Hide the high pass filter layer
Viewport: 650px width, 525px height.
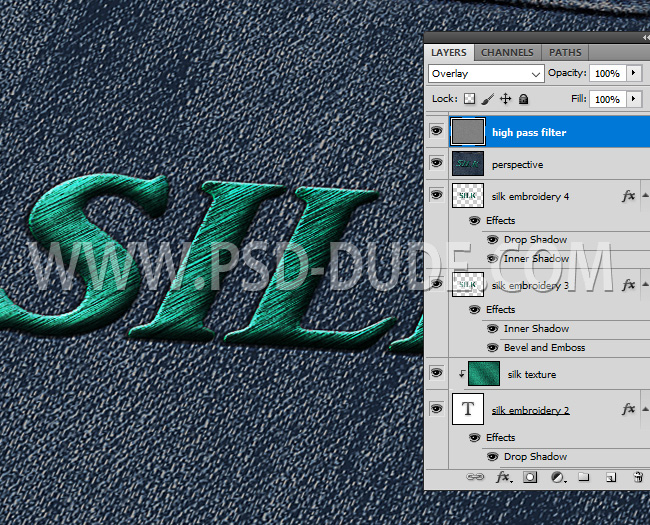(436, 131)
